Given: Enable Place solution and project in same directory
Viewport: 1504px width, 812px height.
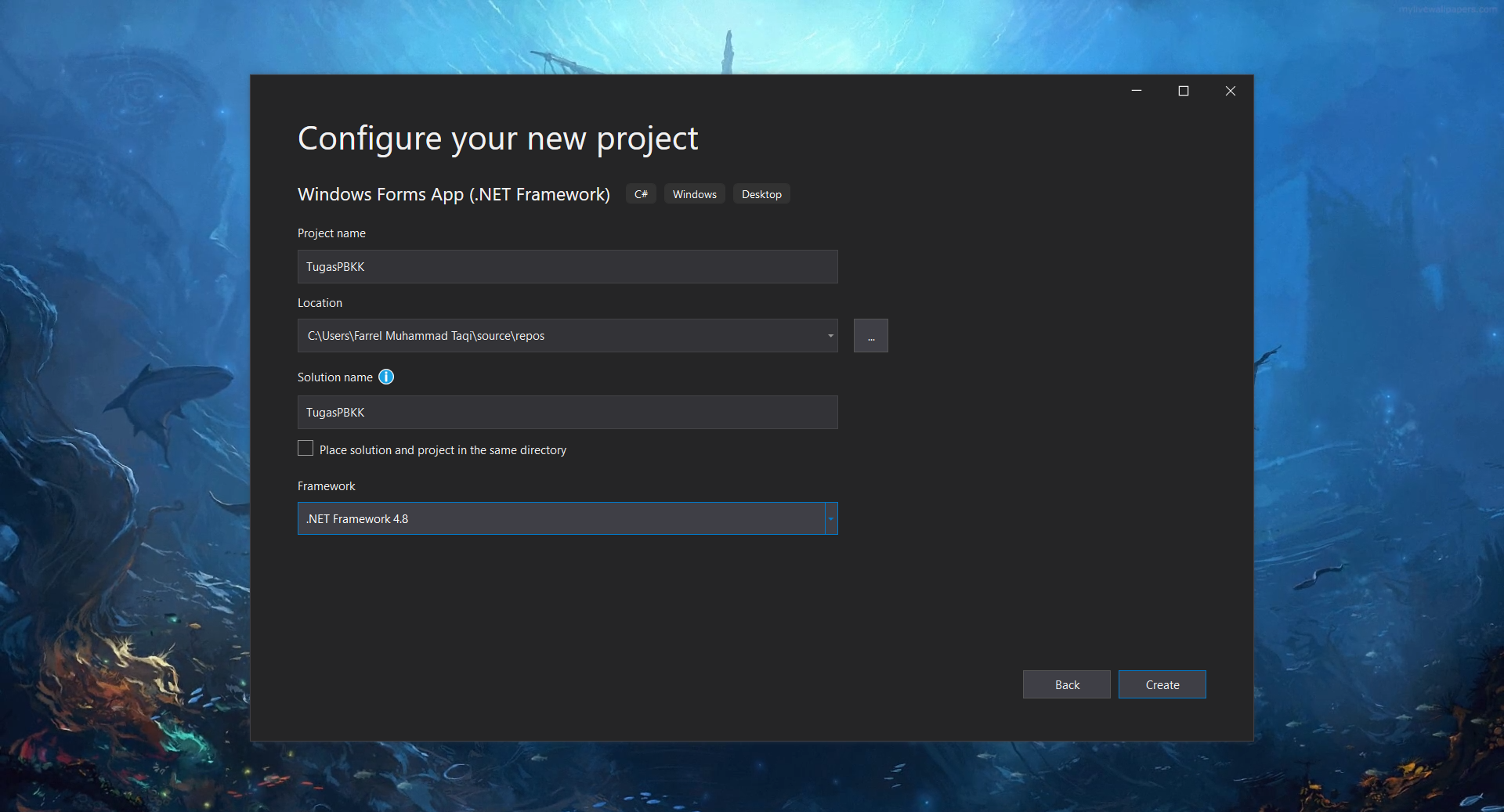Looking at the screenshot, I should [x=305, y=448].
